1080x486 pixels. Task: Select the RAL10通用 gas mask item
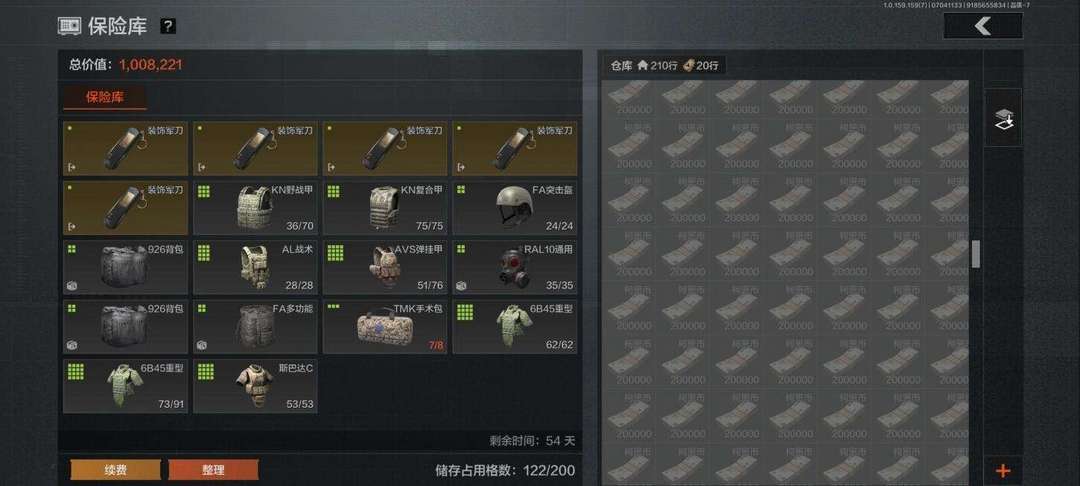click(515, 267)
